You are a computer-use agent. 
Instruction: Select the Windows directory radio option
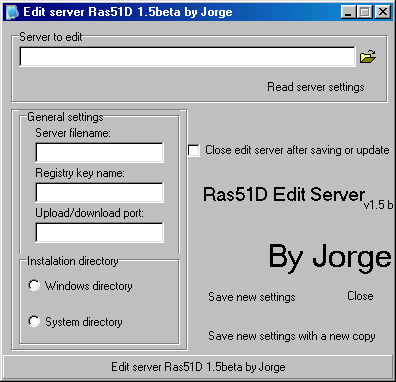34,286
